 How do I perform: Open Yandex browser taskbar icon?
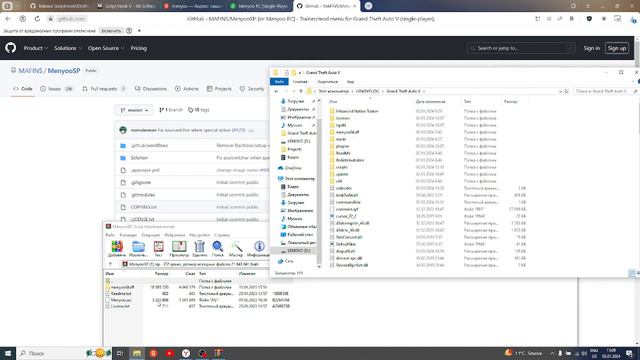click(x=186, y=353)
